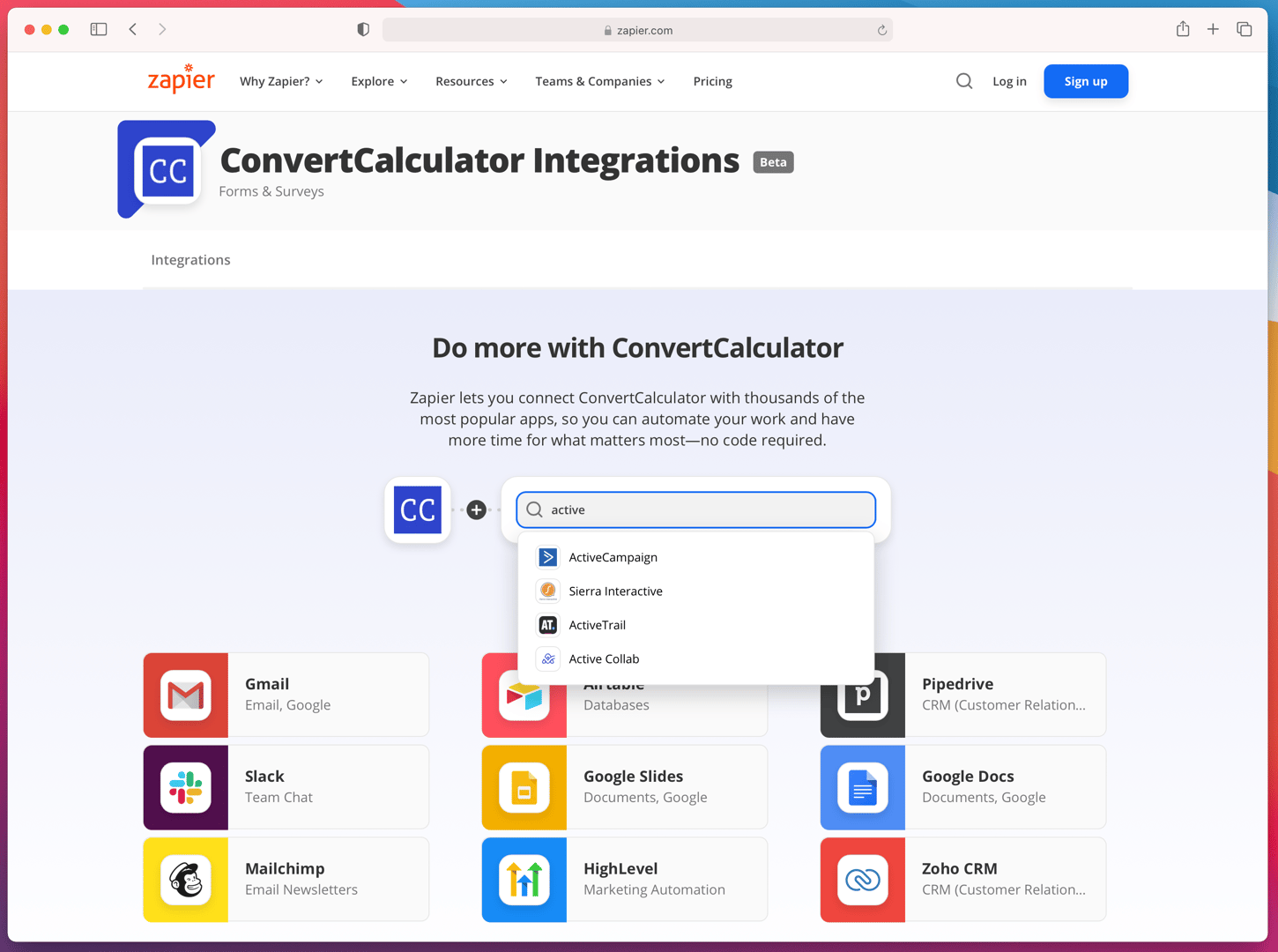The width and height of the screenshot is (1278, 952).
Task: Expand the Explore dropdown
Action: (x=379, y=81)
